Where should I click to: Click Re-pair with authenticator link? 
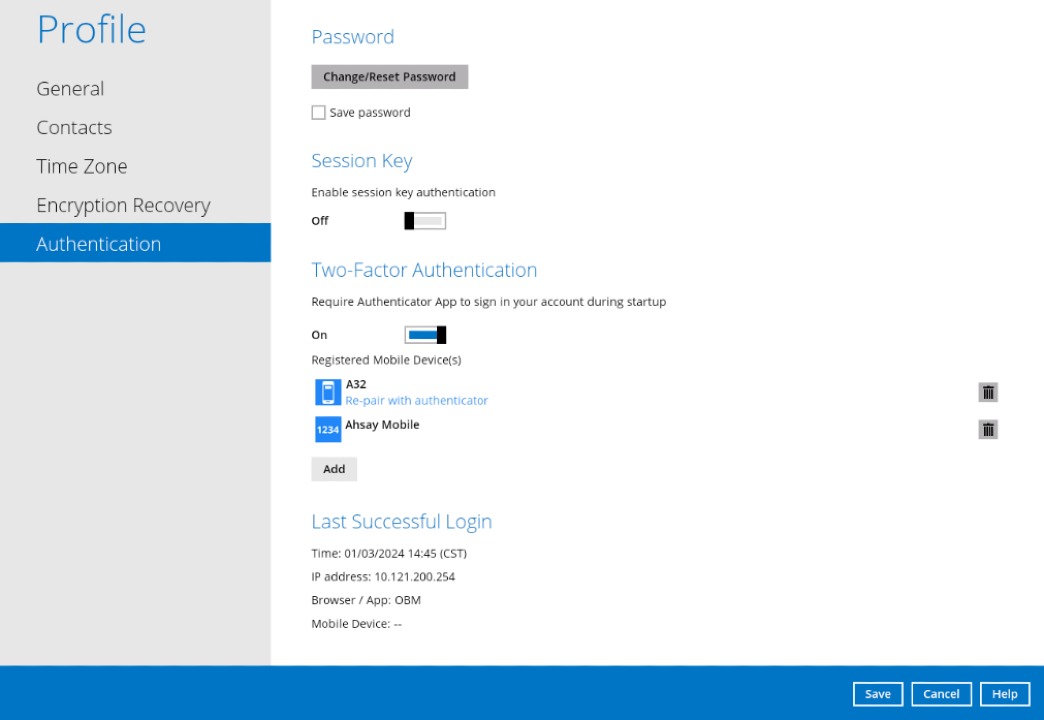(417, 401)
